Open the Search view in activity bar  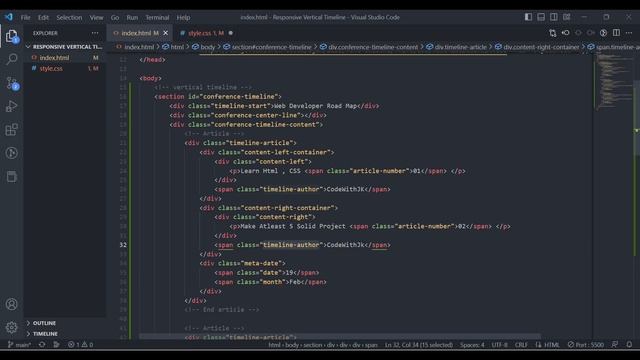pyautogui.click(x=12, y=59)
